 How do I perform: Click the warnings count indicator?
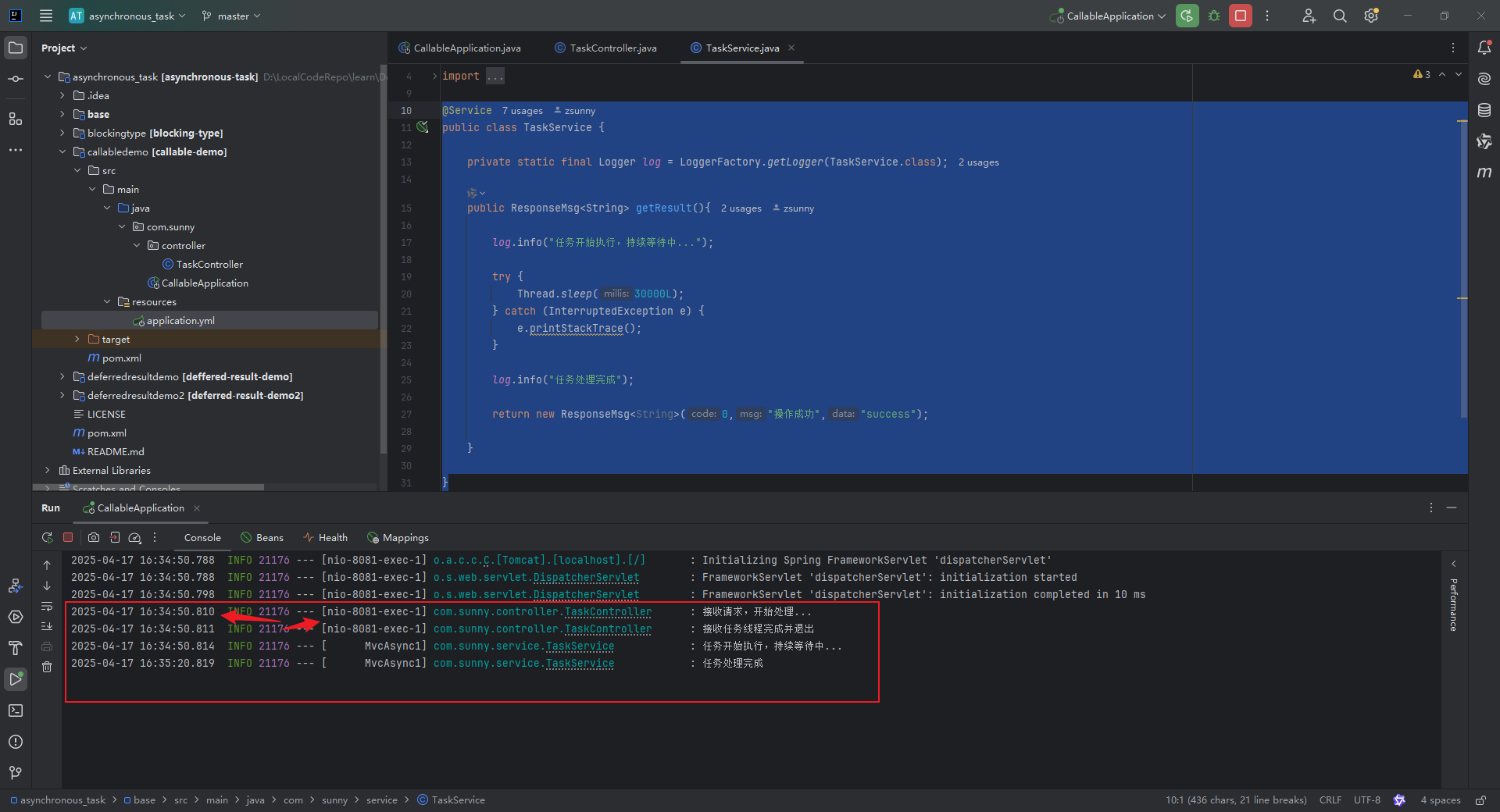(x=1422, y=74)
